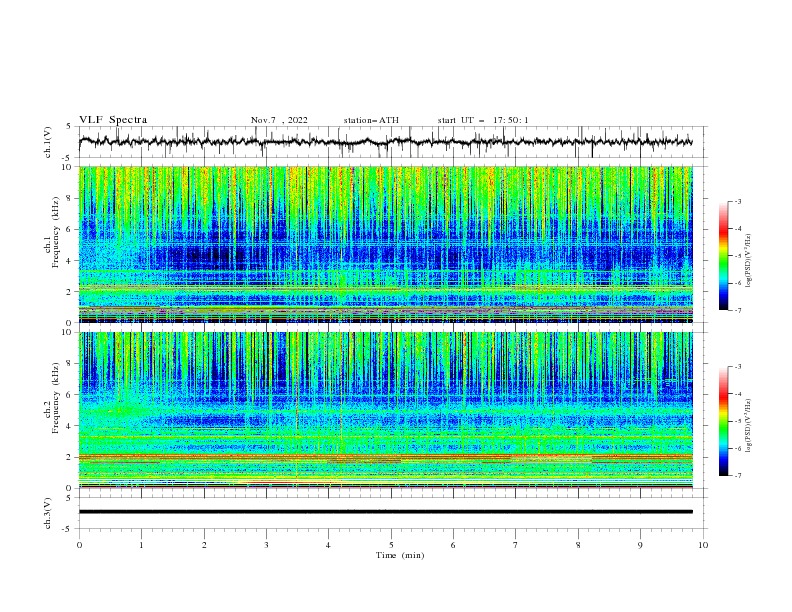The height and width of the screenshot is (612, 792).
Task: Click the "station=ATH" label
Action: 371,120
